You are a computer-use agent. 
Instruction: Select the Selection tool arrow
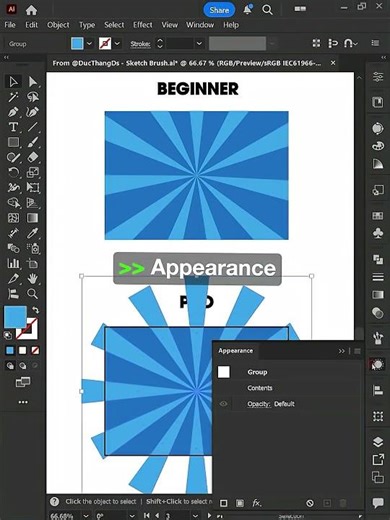tap(13, 82)
